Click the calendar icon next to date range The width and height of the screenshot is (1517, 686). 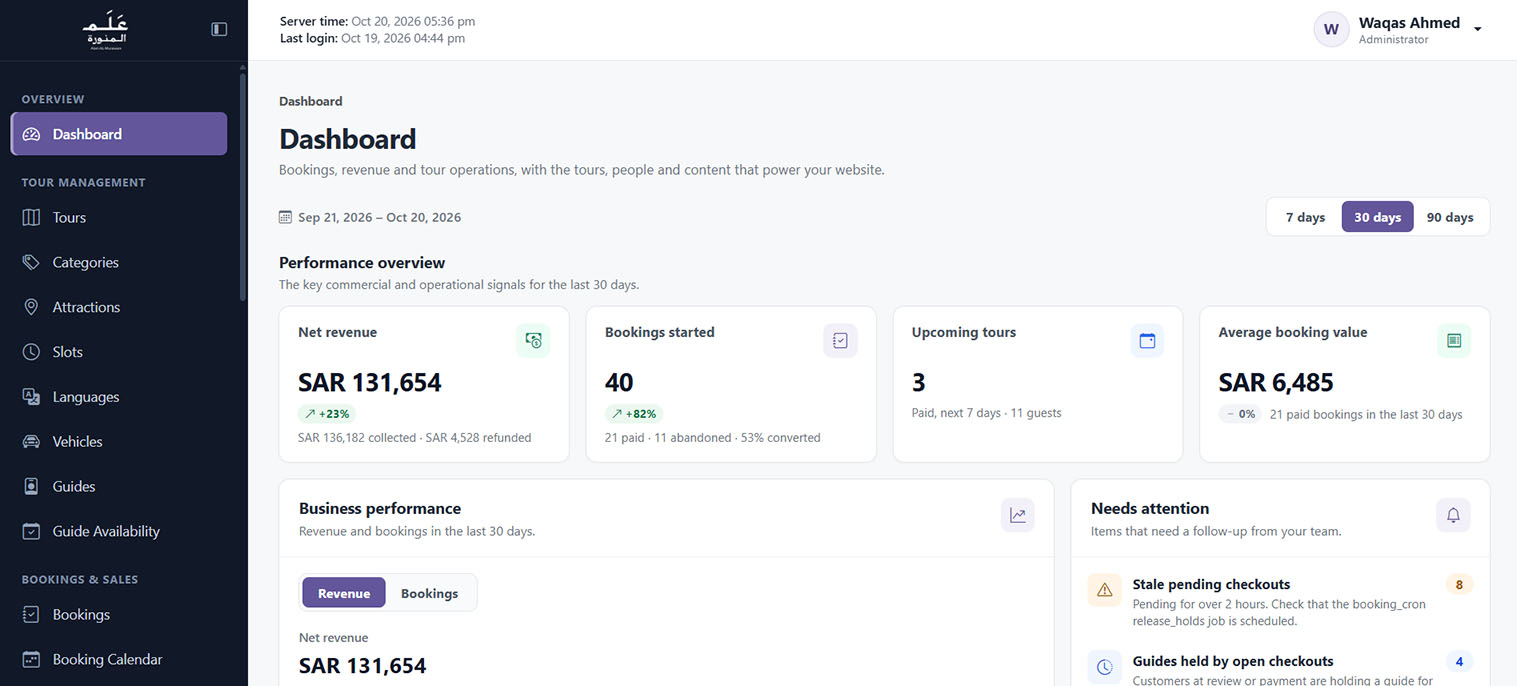pyautogui.click(x=285, y=217)
